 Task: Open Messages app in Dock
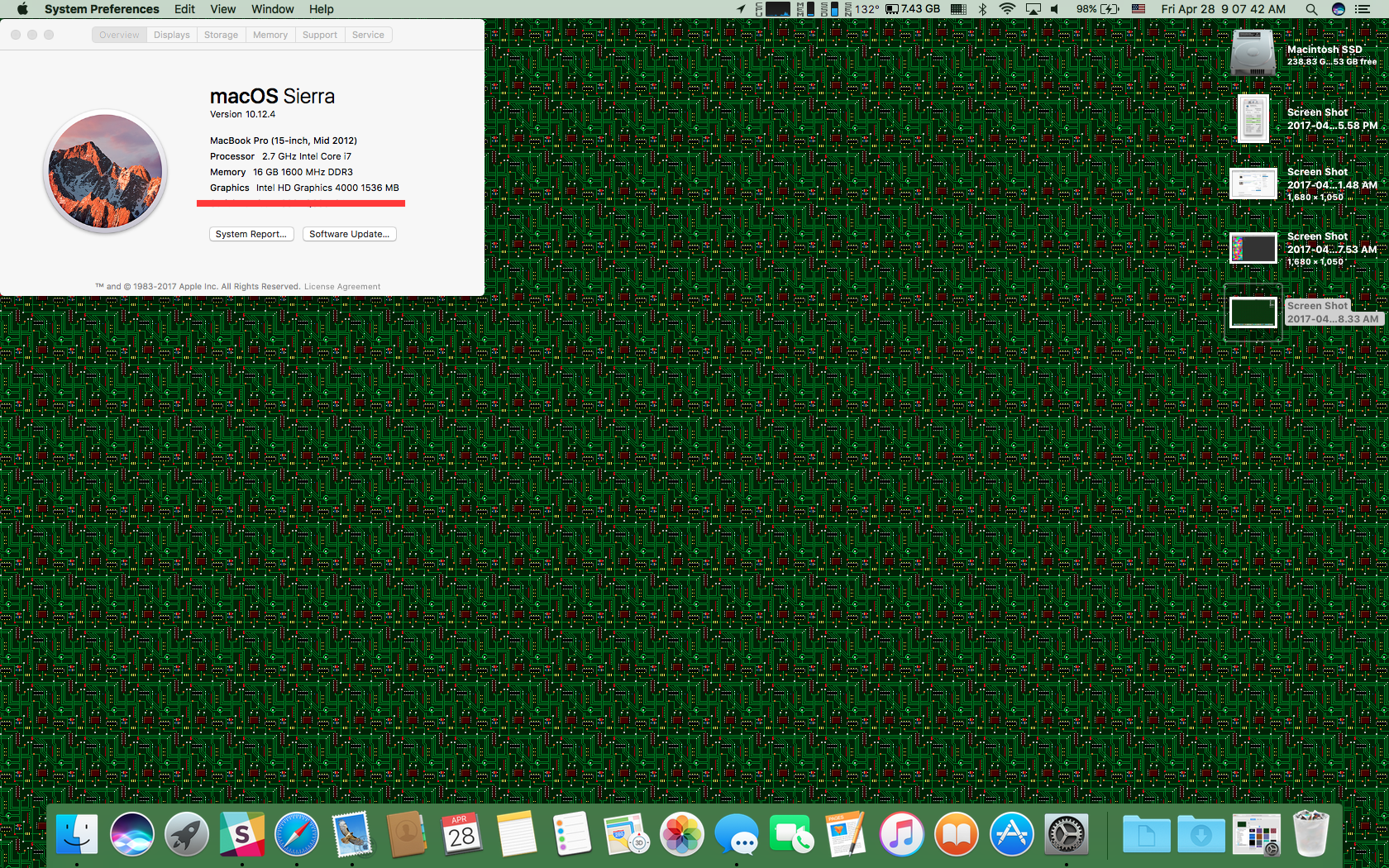point(737,833)
